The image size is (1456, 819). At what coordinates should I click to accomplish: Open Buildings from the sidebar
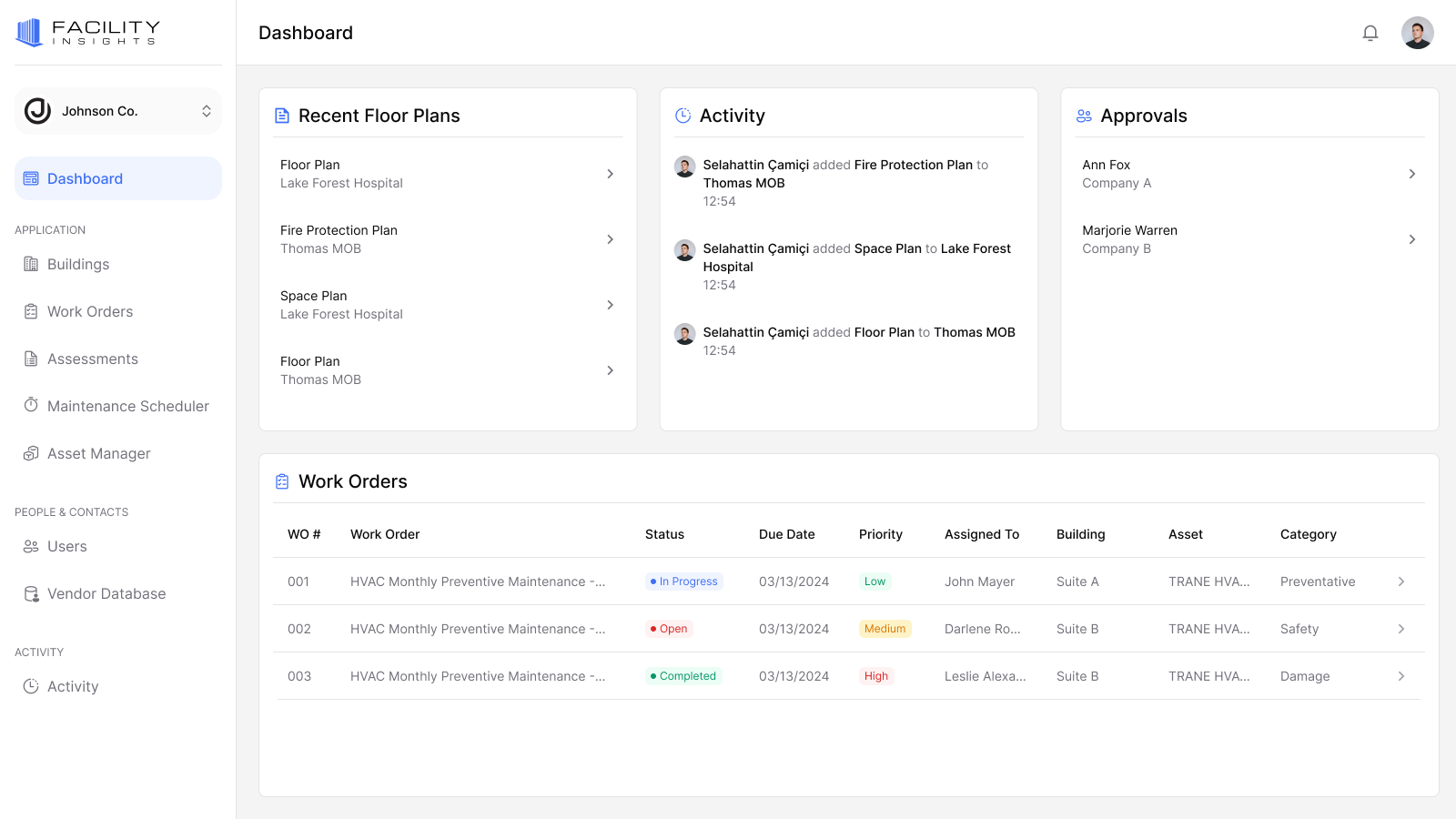78,264
